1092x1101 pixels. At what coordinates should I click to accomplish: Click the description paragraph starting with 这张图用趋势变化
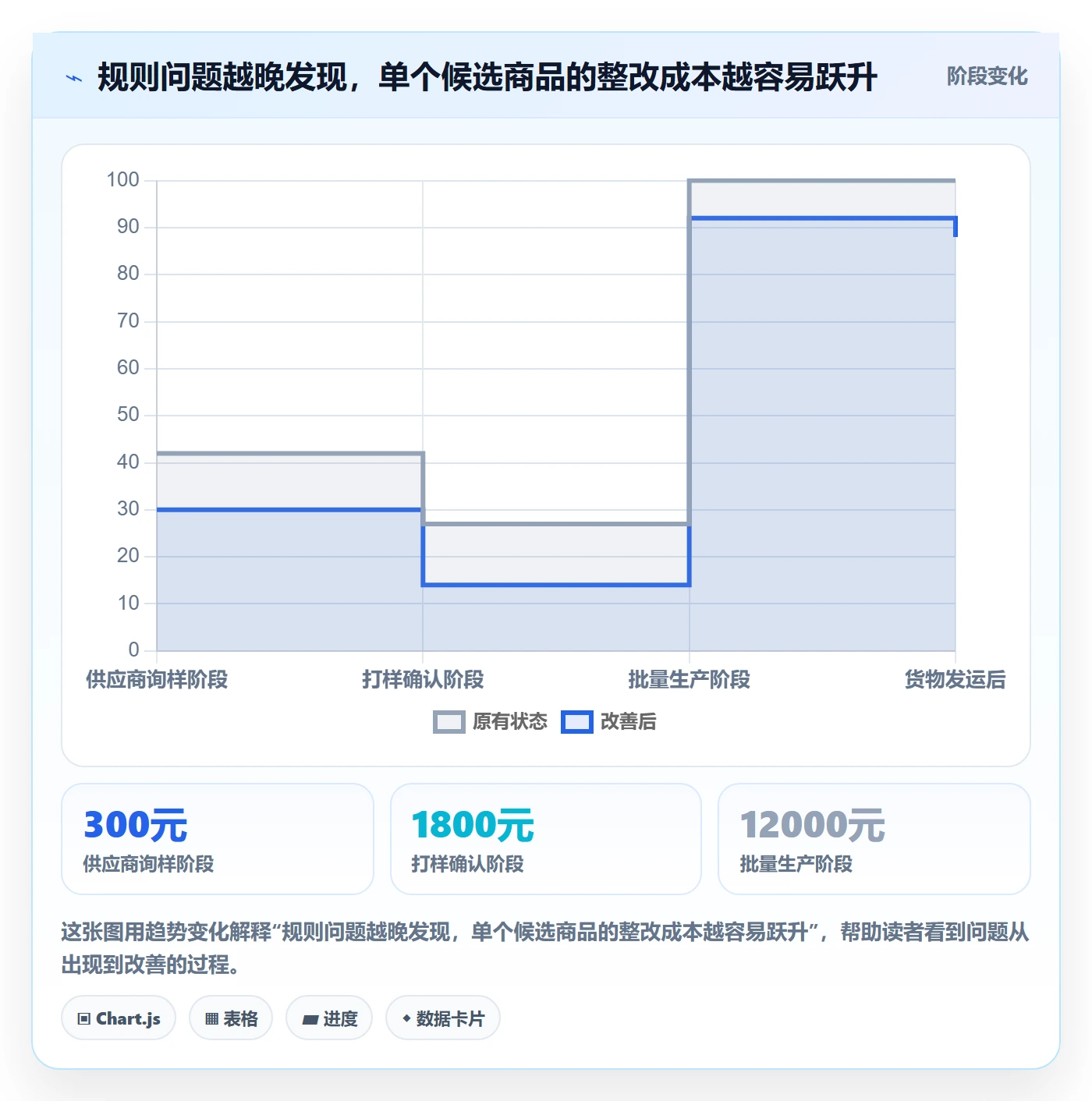pyautogui.click(x=545, y=948)
